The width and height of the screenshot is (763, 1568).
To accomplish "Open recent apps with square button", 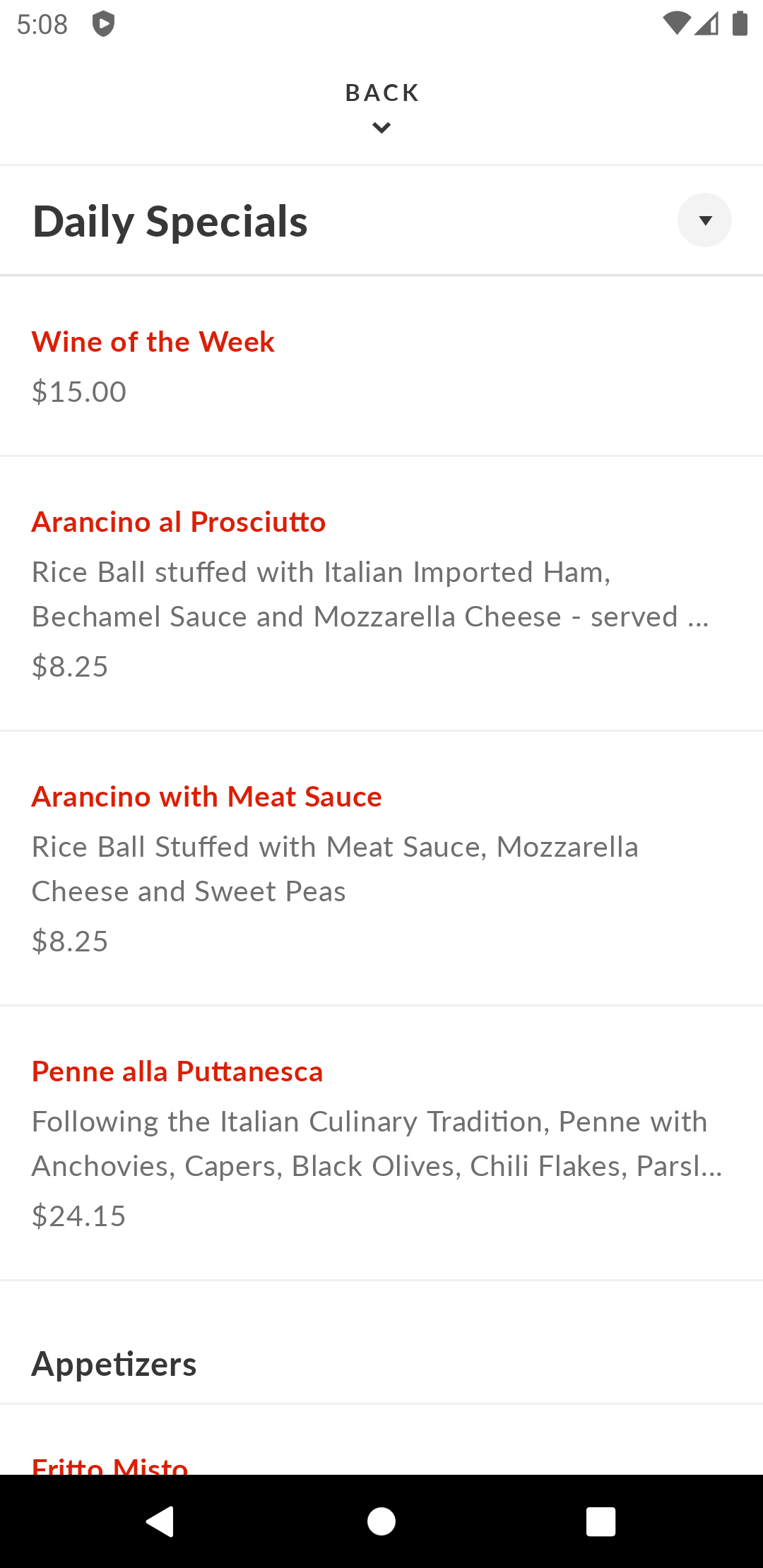I will click(601, 1521).
